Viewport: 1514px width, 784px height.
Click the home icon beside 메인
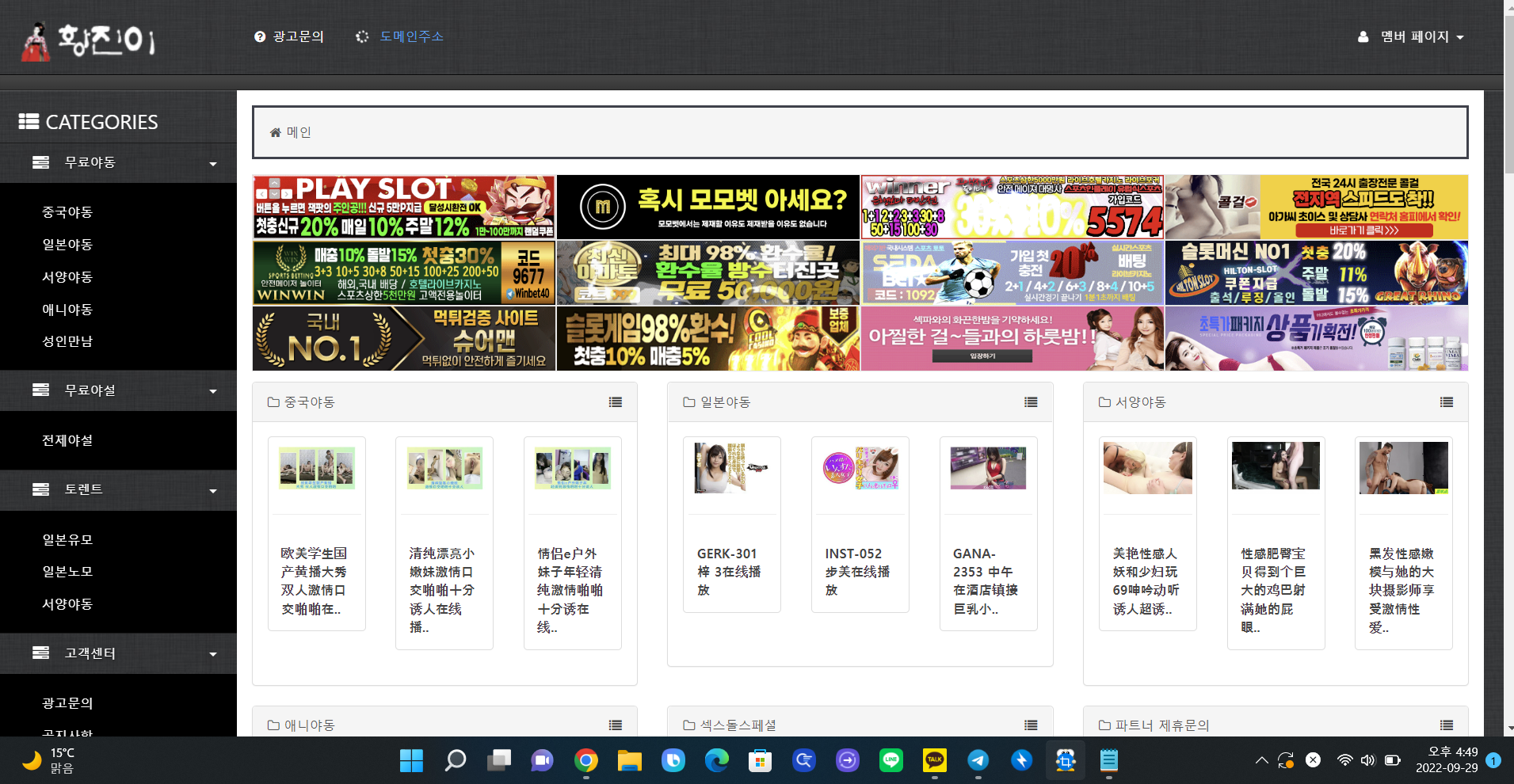click(275, 132)
